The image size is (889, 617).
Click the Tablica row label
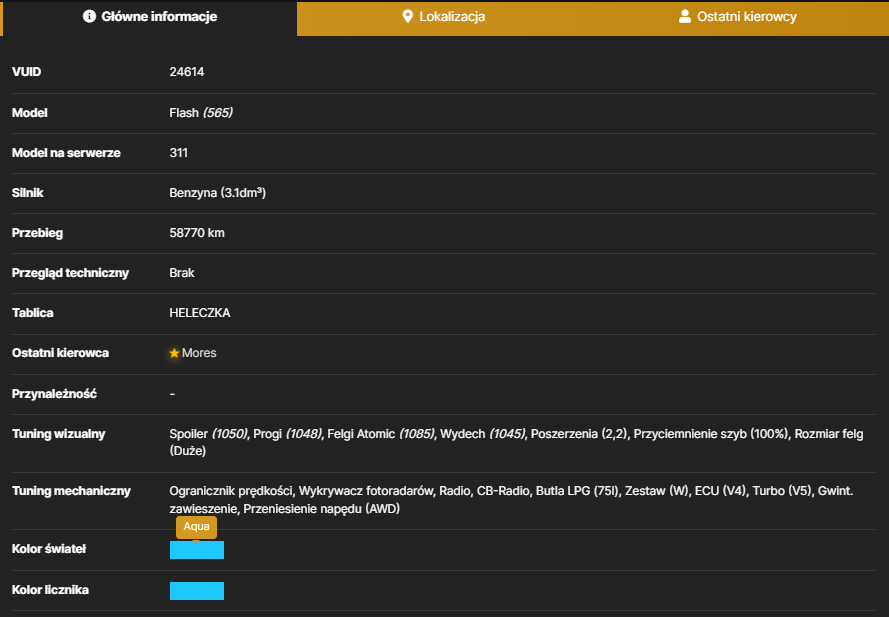tap(32, 313)
